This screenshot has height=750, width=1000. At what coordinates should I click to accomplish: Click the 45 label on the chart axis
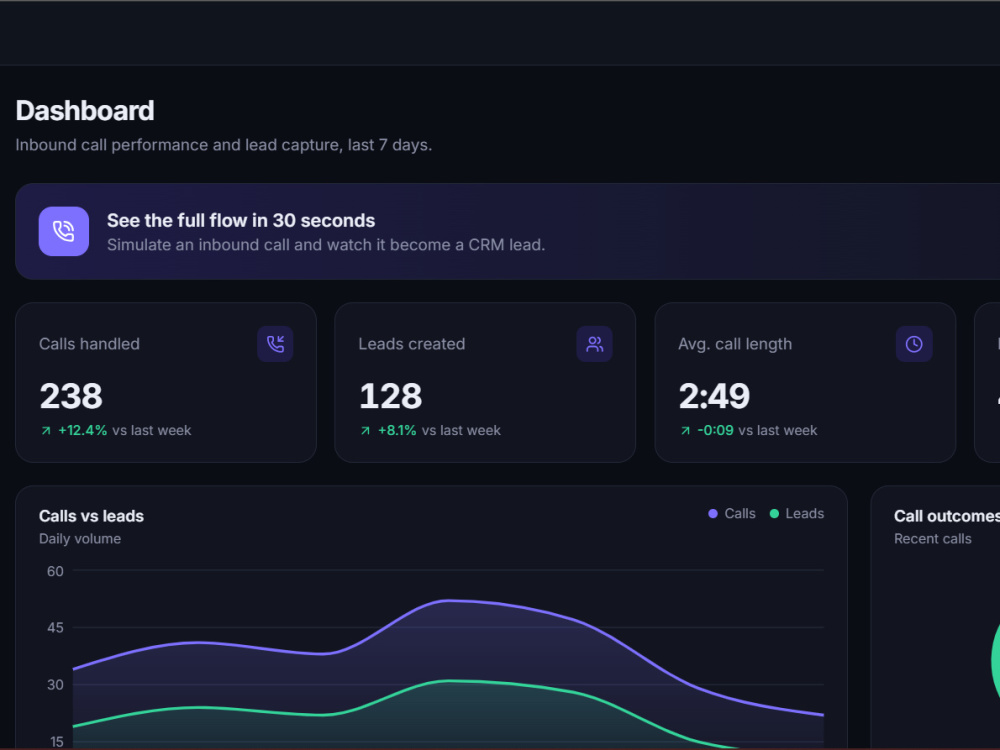pos(55,628)
